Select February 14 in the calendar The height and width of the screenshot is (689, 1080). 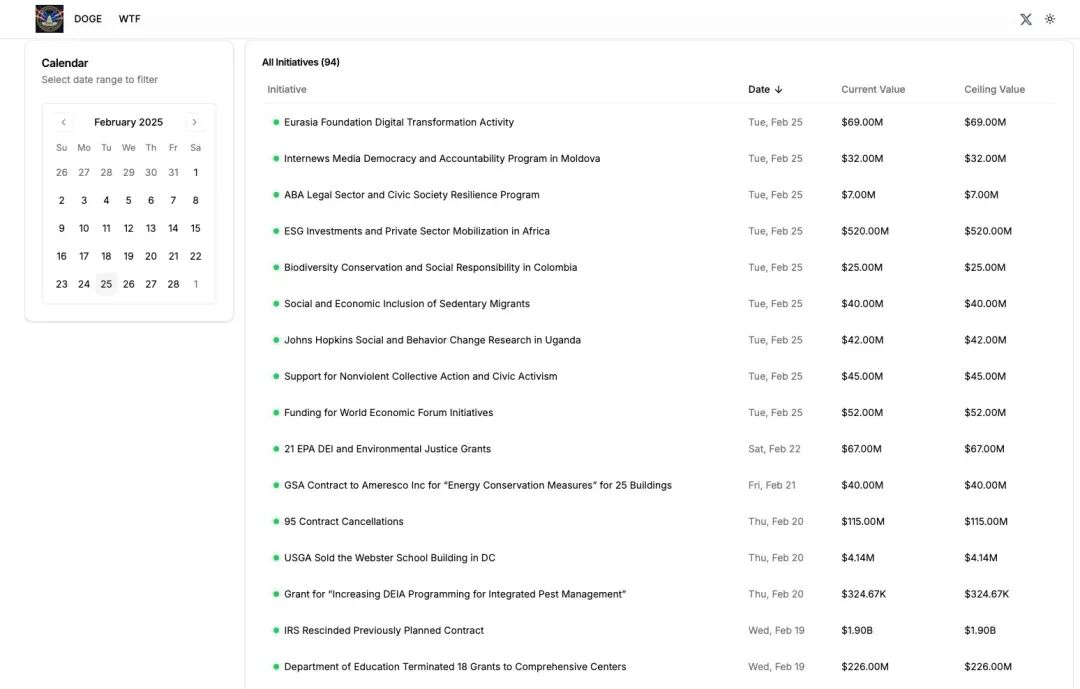click(x=173, y=228)
